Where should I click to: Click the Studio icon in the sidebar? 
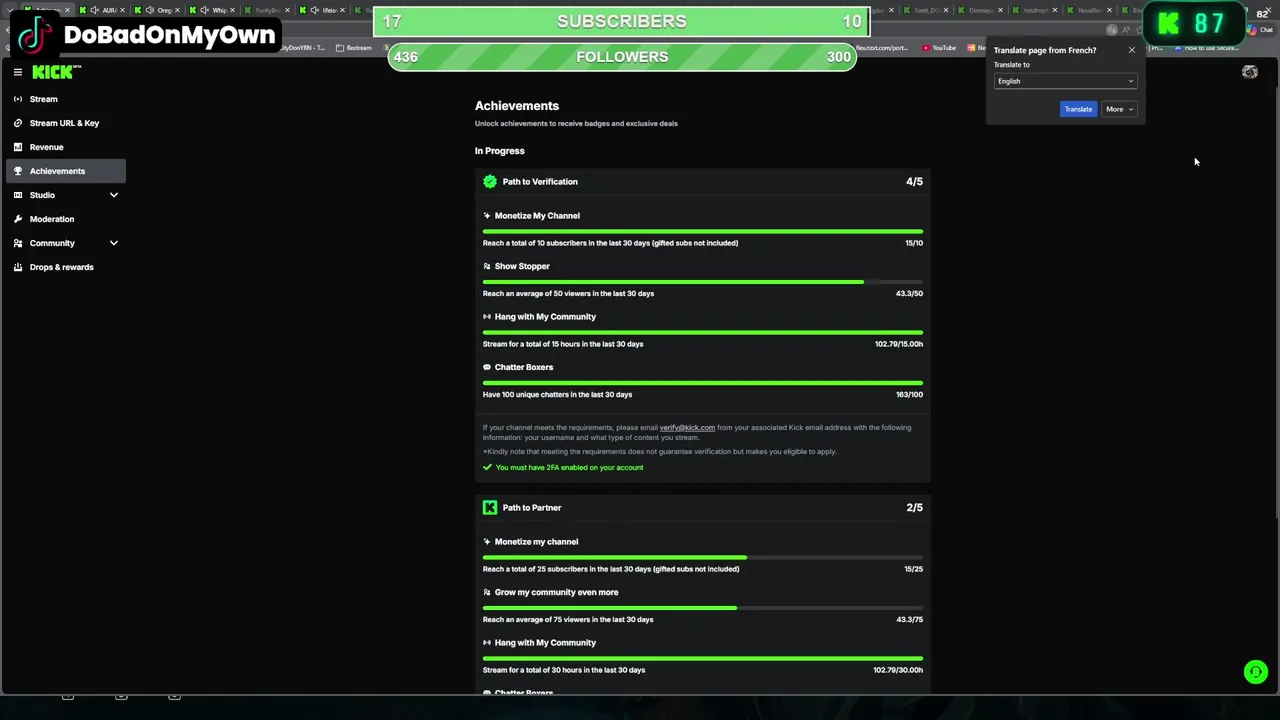point(18,195)
